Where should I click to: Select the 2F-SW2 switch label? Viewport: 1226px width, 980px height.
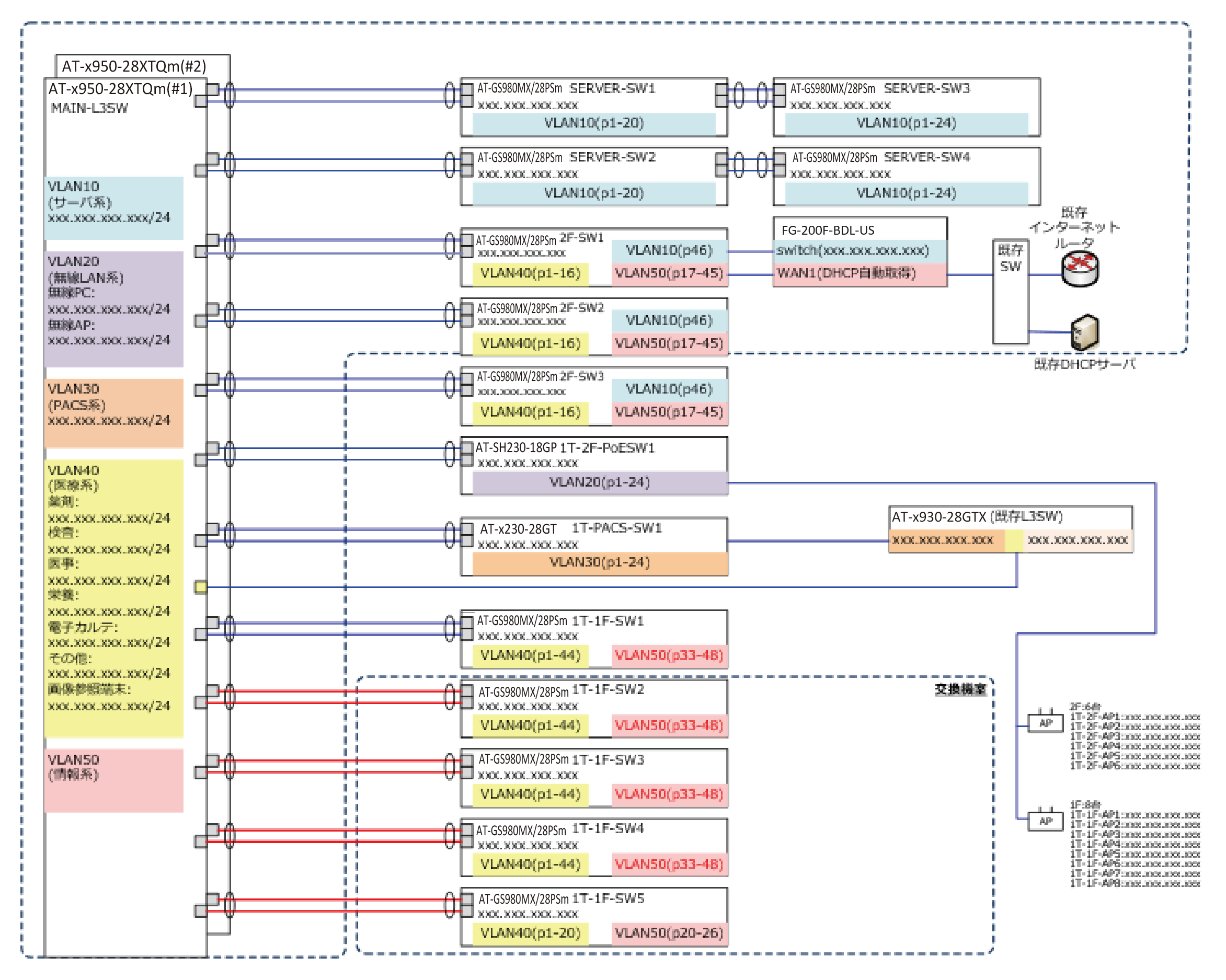click(x=582, y=307)
